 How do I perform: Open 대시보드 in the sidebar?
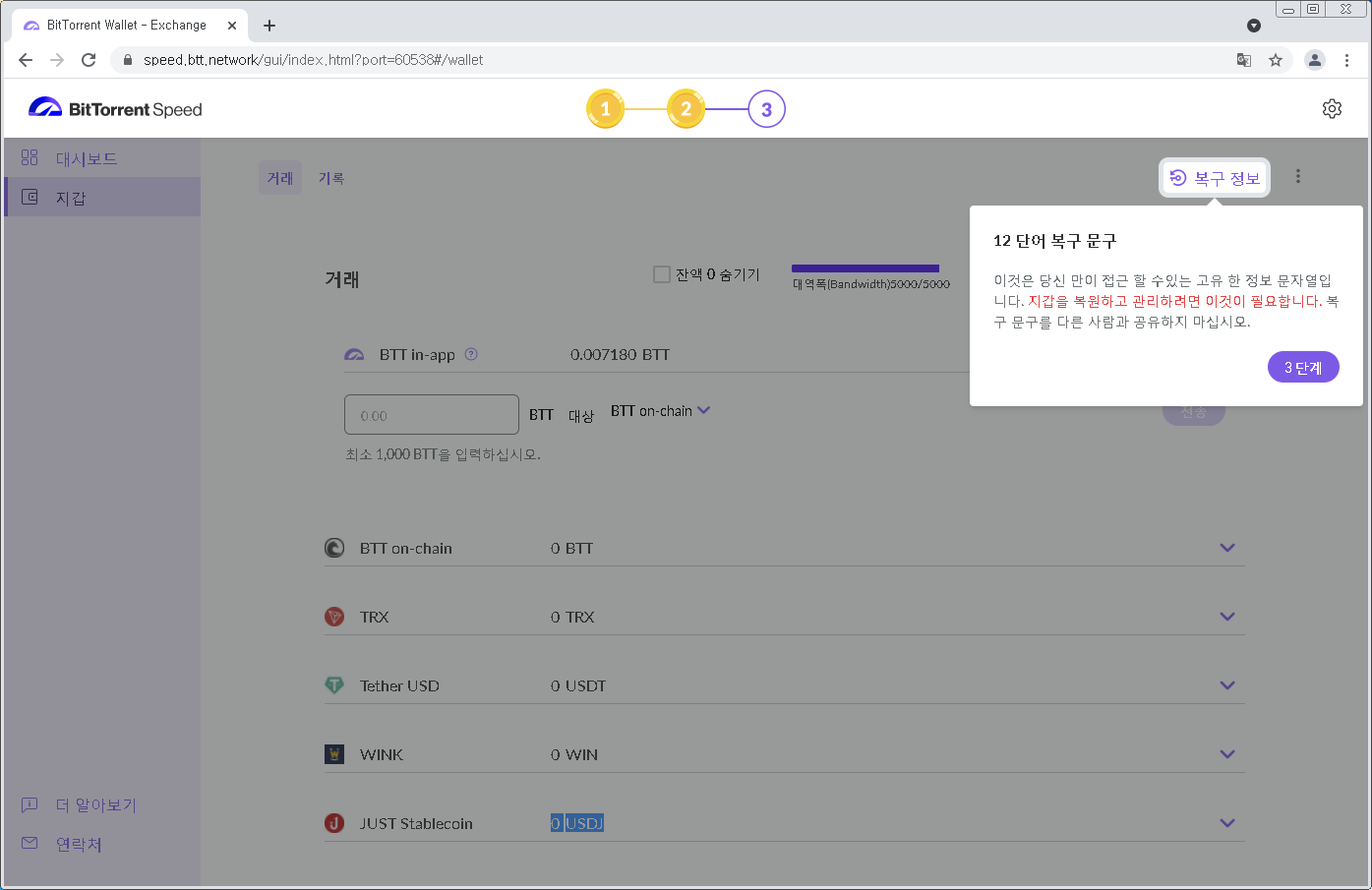coord(102,158)
